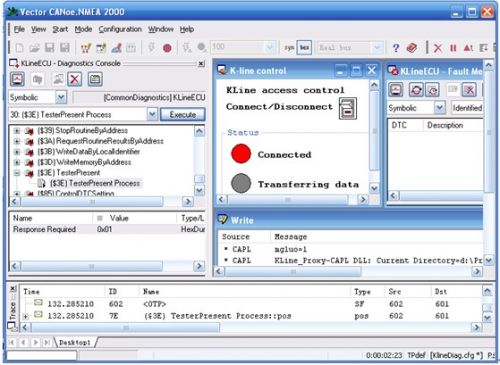Toggle the sym symbolic display button
500x365 pixels.
(289, 48)
